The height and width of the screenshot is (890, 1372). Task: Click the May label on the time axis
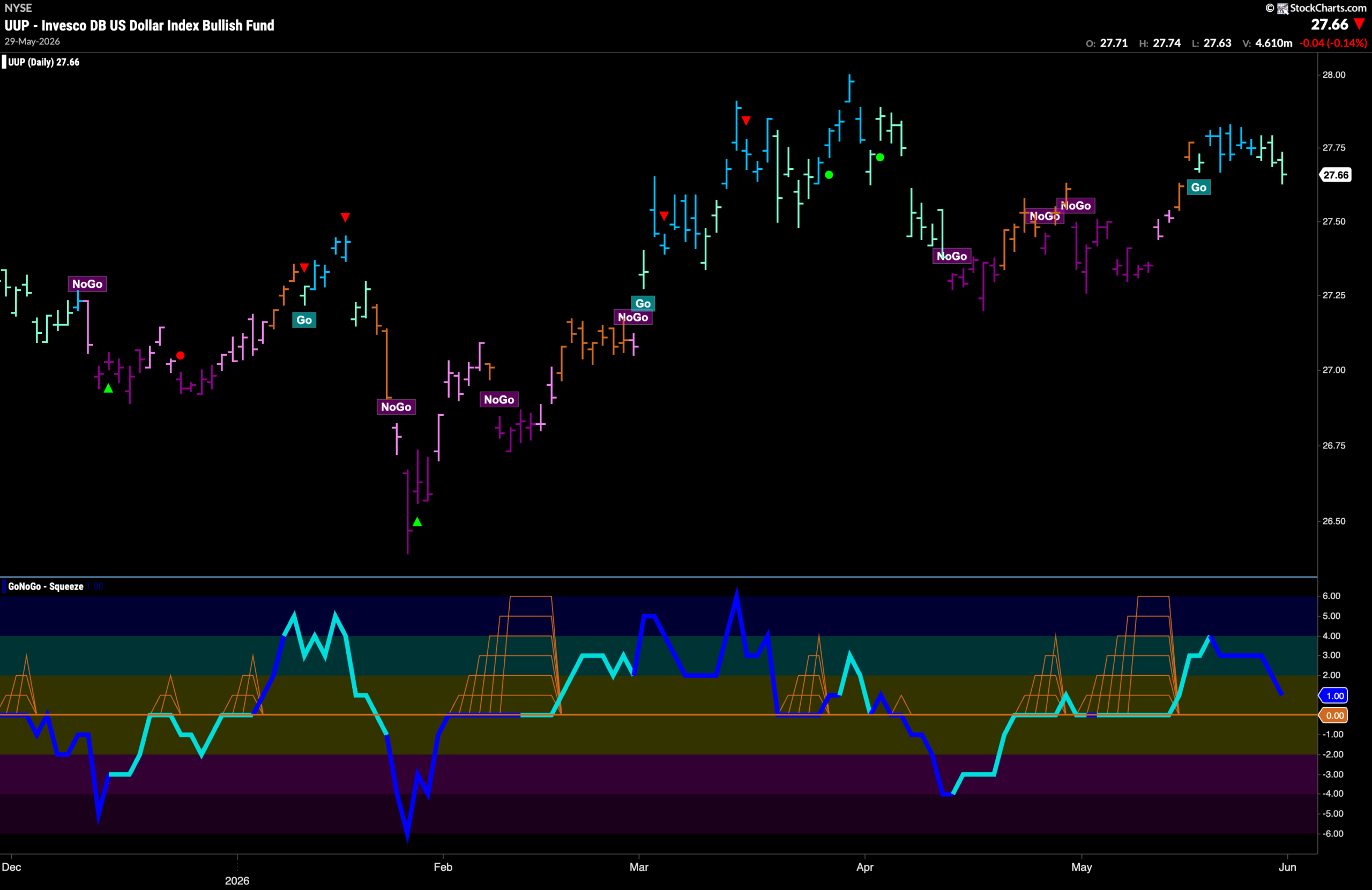point(1082,867)
